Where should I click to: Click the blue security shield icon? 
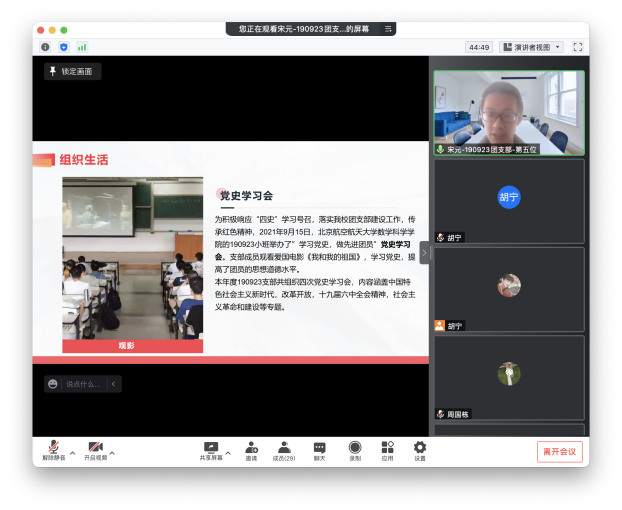pyautogui.click(x=64, y=47)
